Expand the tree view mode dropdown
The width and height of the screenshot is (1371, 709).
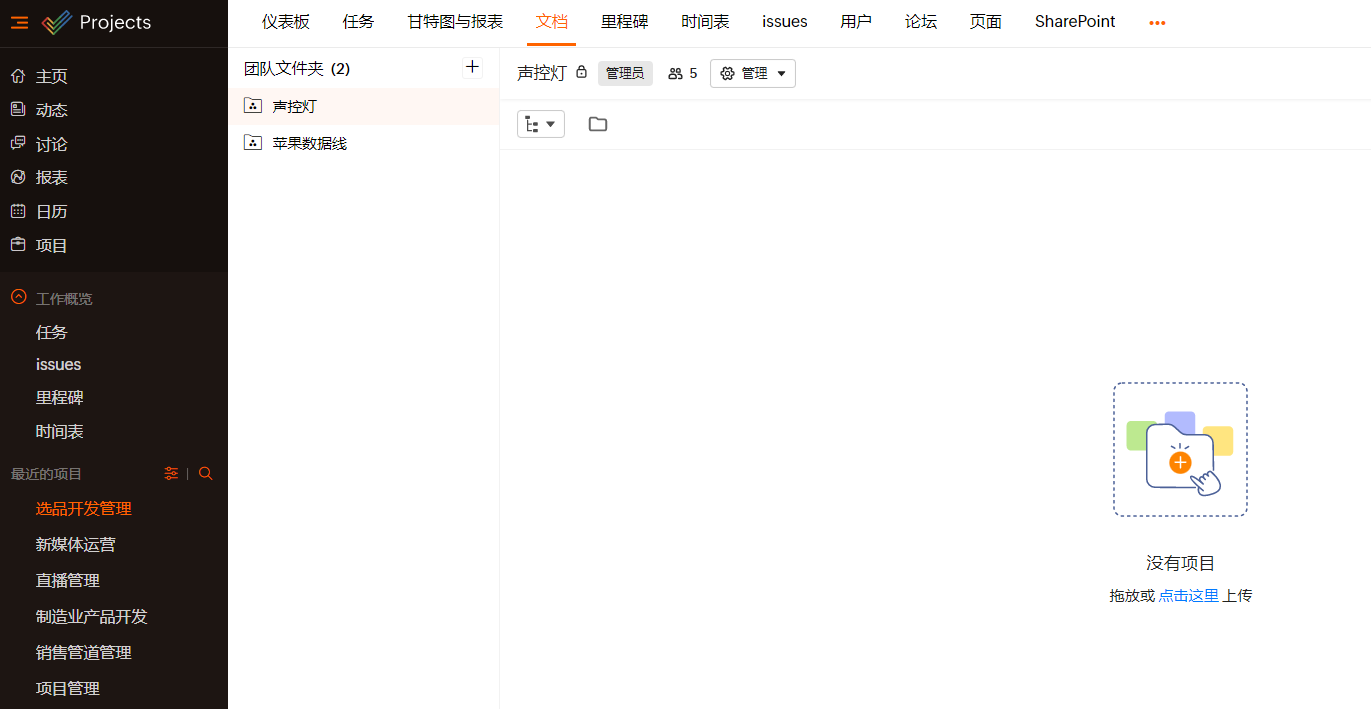(541, 124)
